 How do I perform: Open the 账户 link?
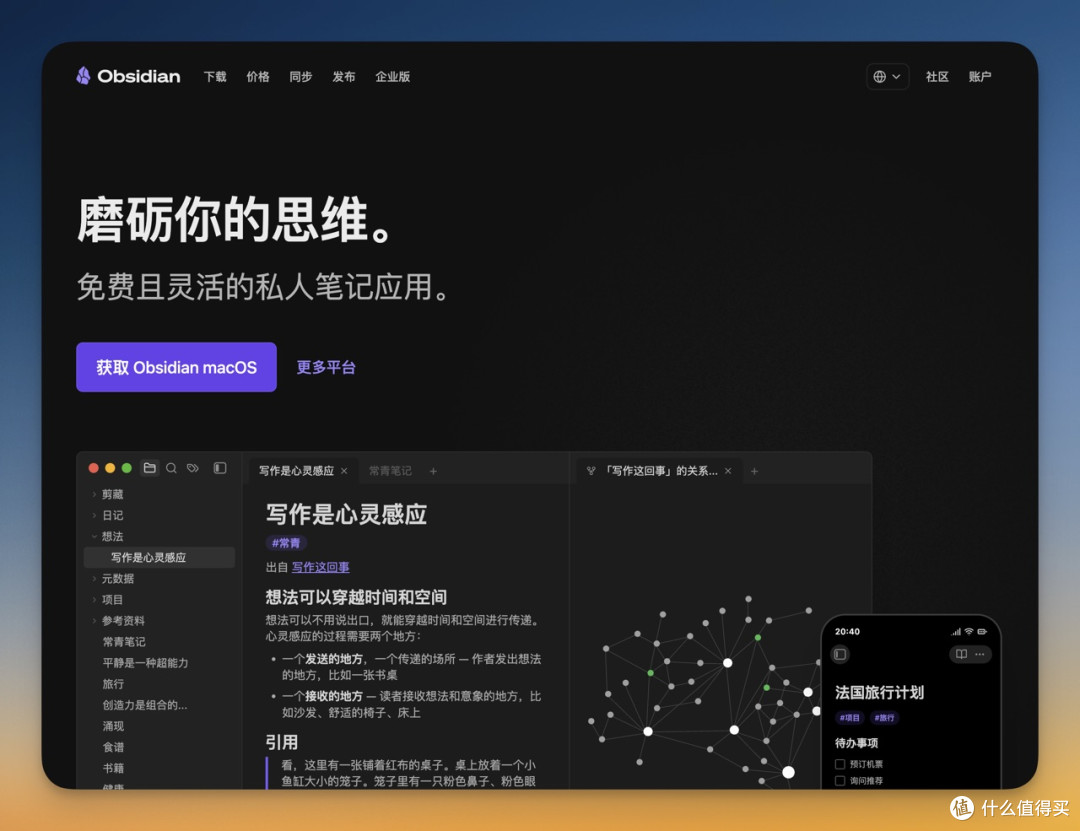[979, 76]
